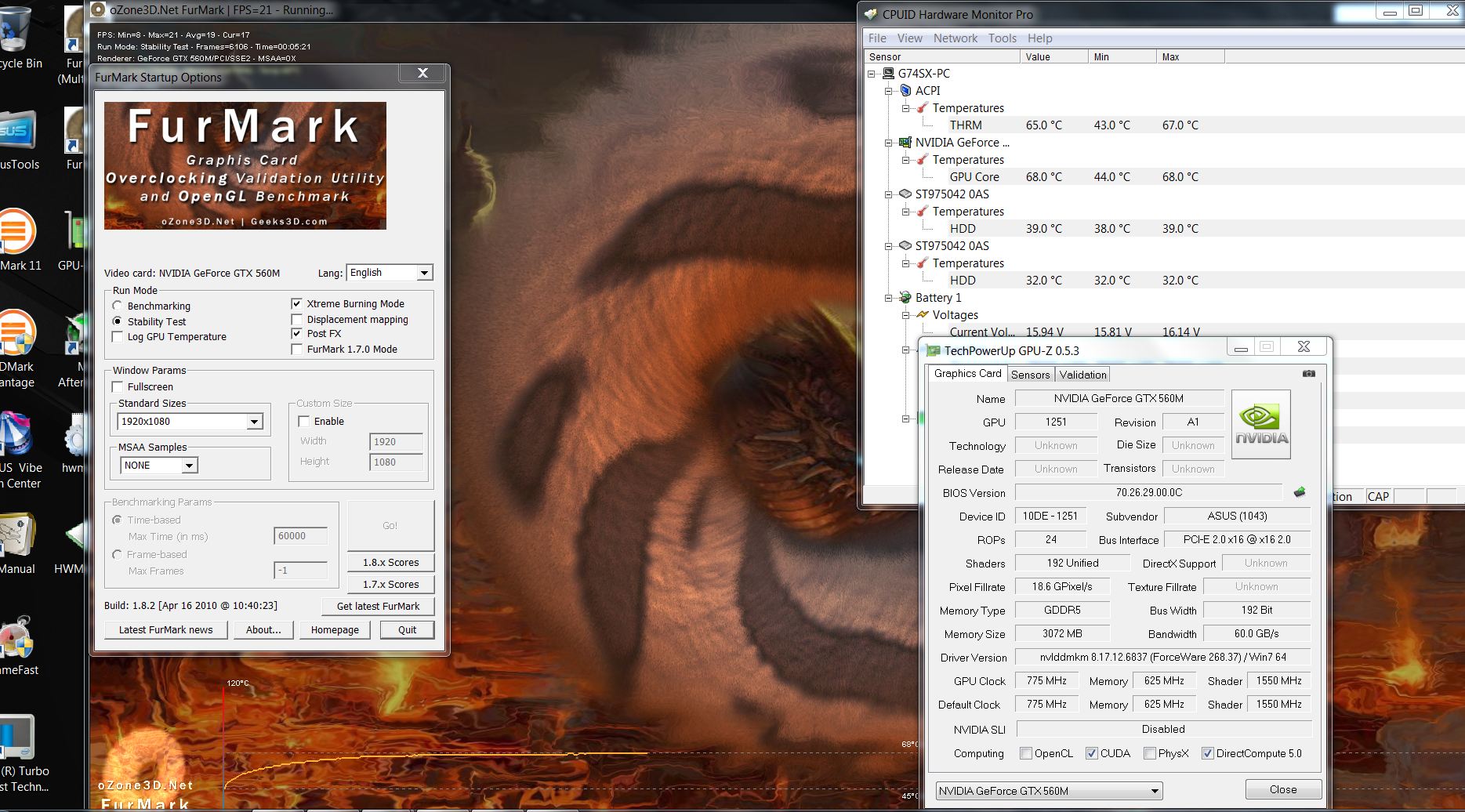
Task: Collapse the NVIDIA GeForce tree node
Action: (x=888, y=143)
